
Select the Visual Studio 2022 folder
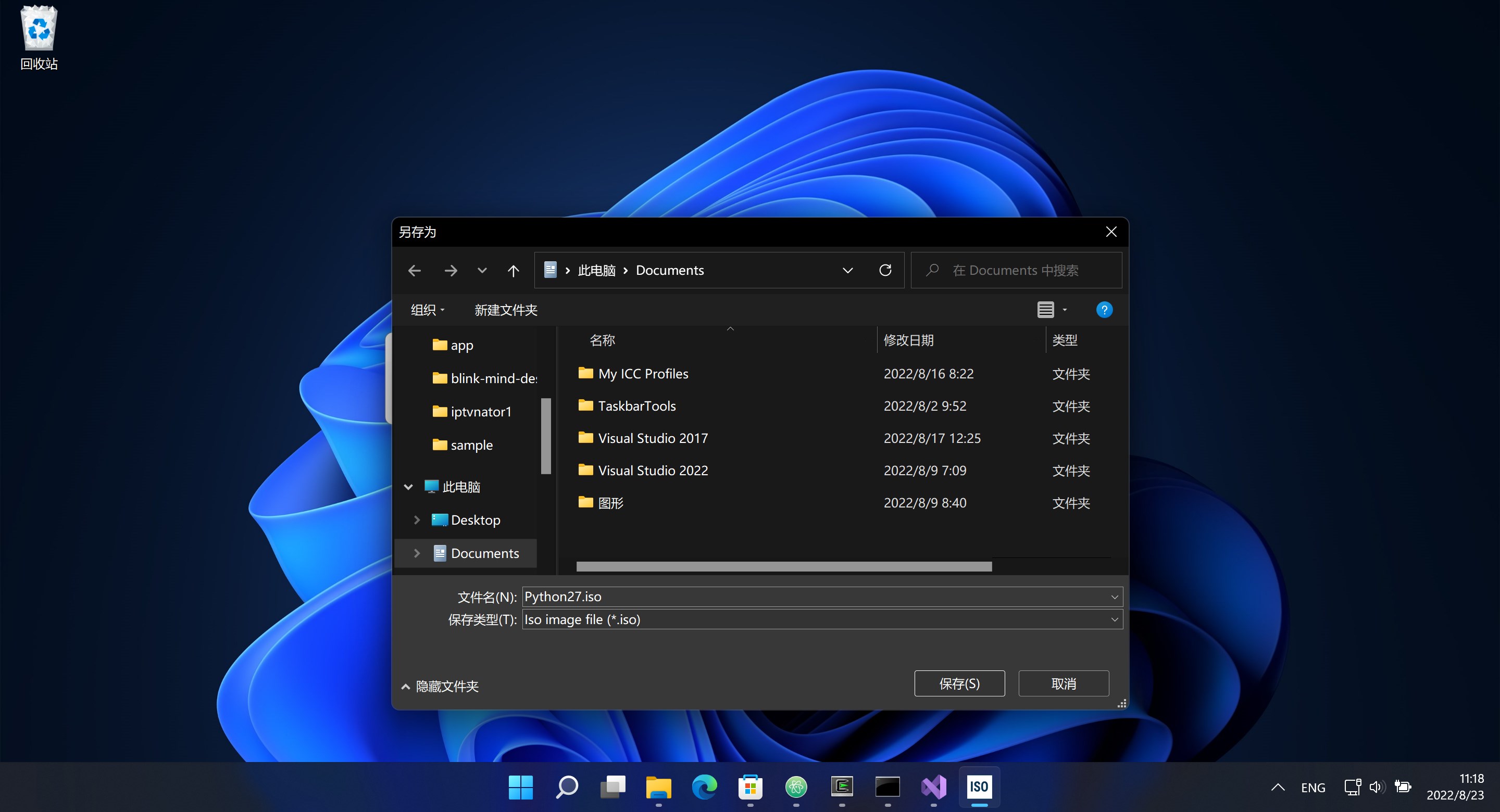[x=653, y=471]
